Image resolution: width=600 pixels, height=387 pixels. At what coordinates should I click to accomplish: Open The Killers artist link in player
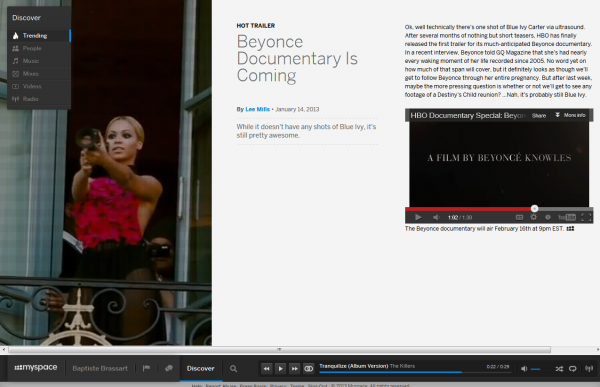pyautogui.click(x=402, y=366)
